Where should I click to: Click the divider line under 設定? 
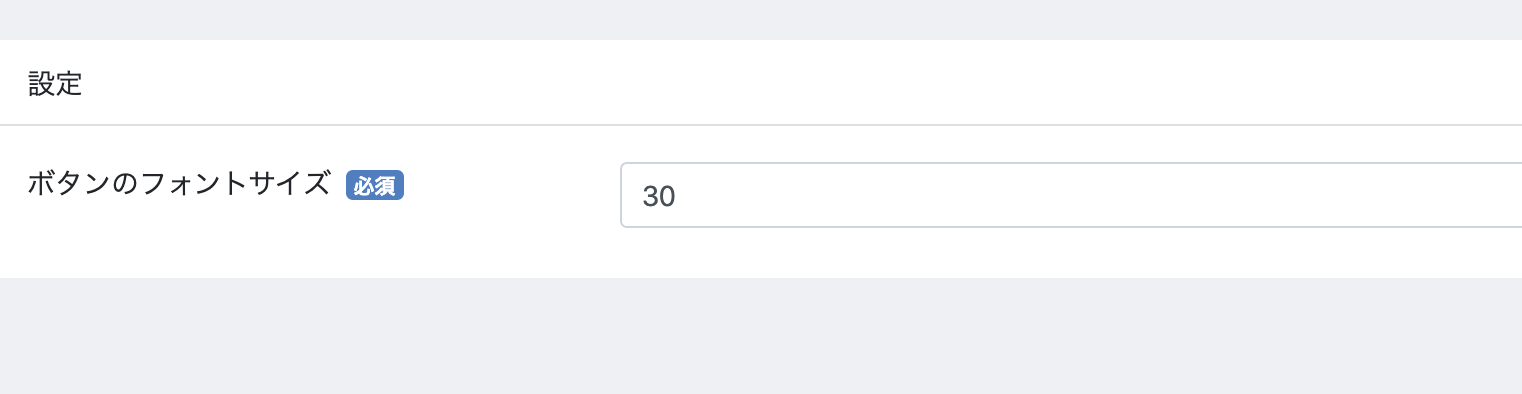pos(761,125)
